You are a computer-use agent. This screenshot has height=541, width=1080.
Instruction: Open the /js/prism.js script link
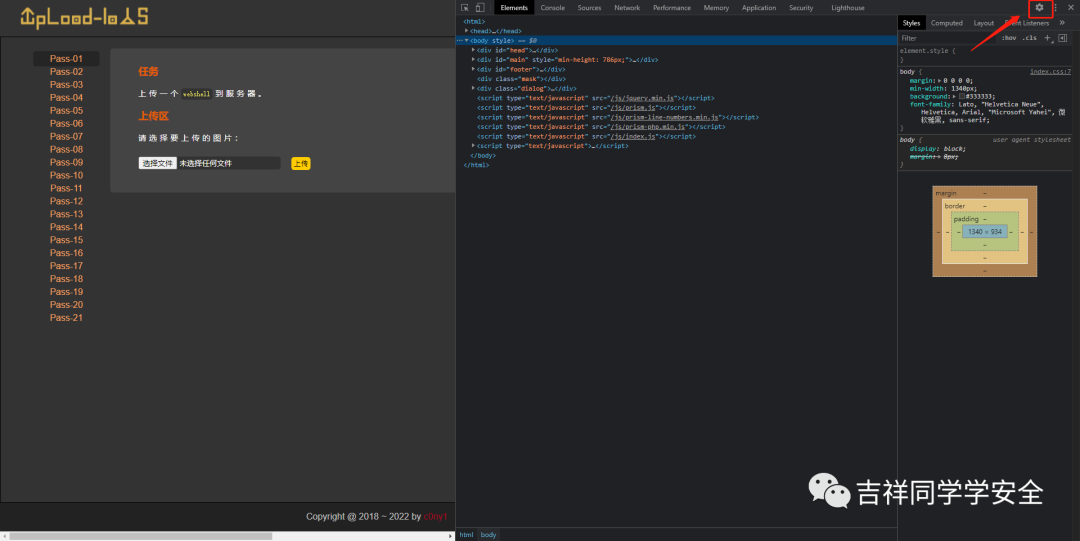click(635, 108)
